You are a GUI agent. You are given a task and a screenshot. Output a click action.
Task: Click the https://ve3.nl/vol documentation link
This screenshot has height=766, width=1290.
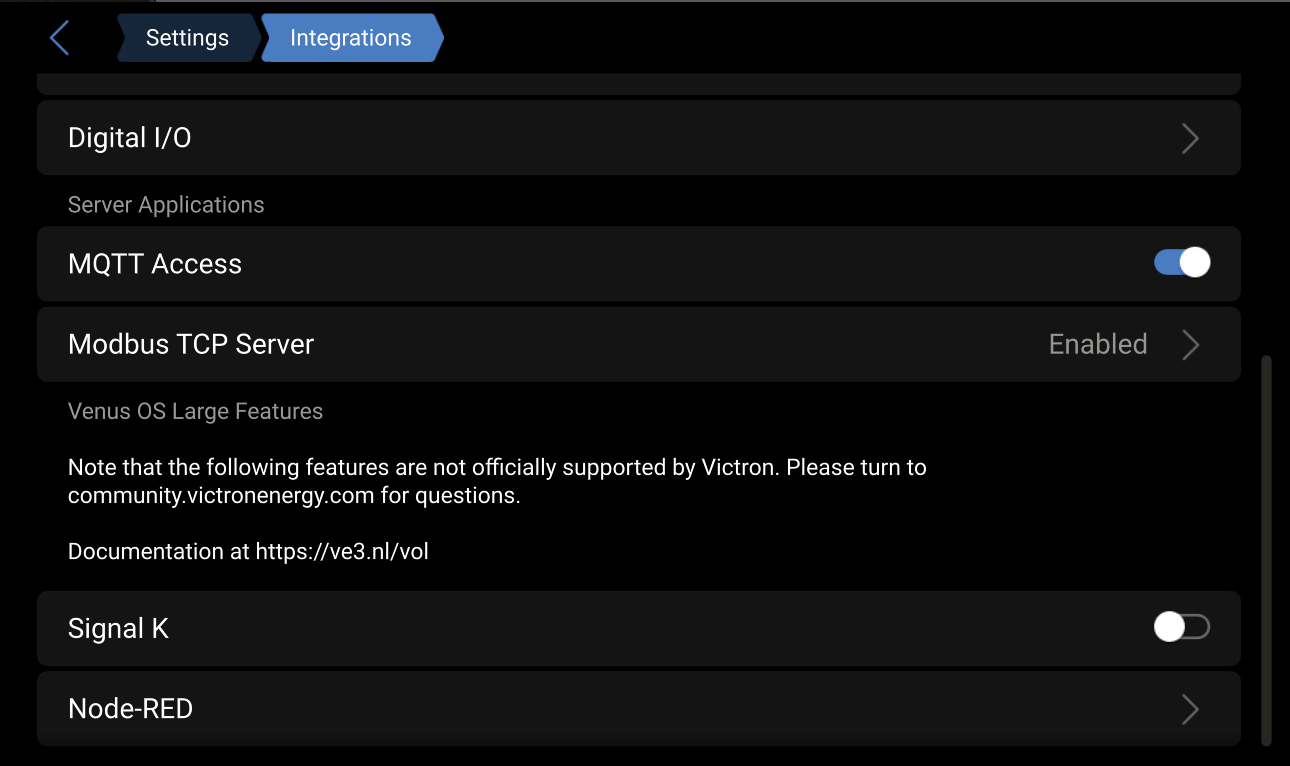342,552
